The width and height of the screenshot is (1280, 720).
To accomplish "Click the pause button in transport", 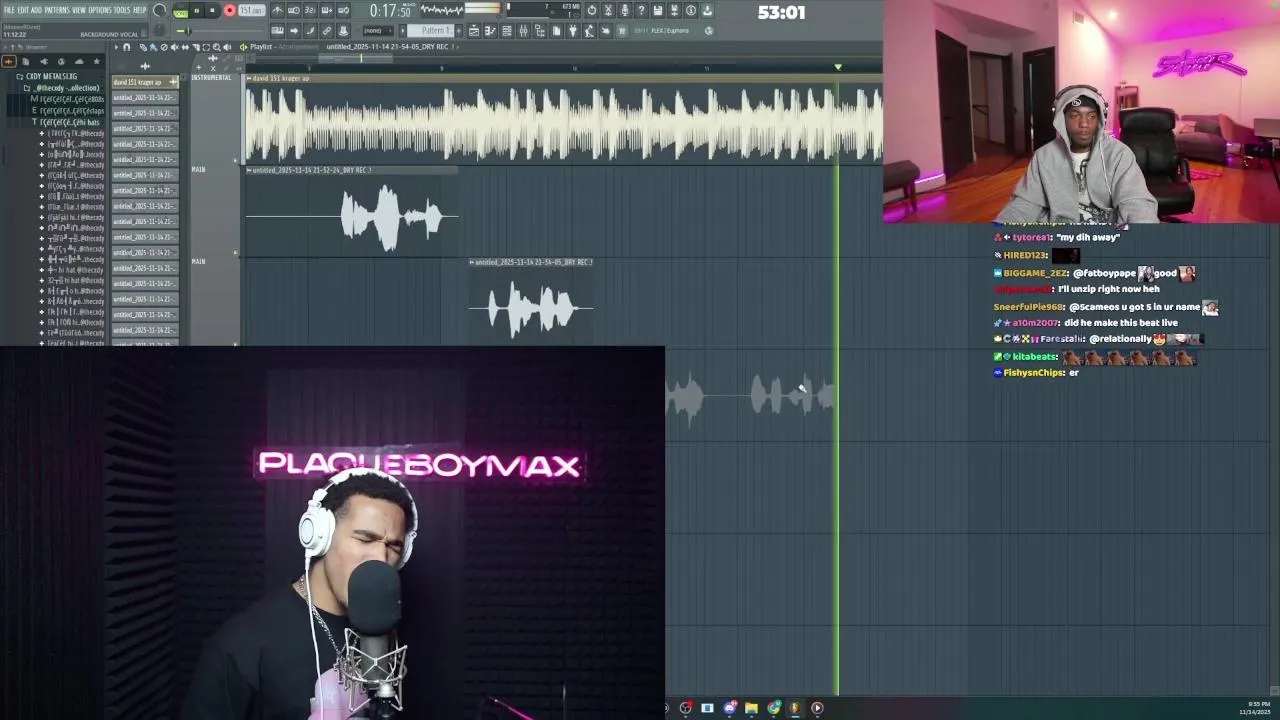I will (x=197, y=11).
